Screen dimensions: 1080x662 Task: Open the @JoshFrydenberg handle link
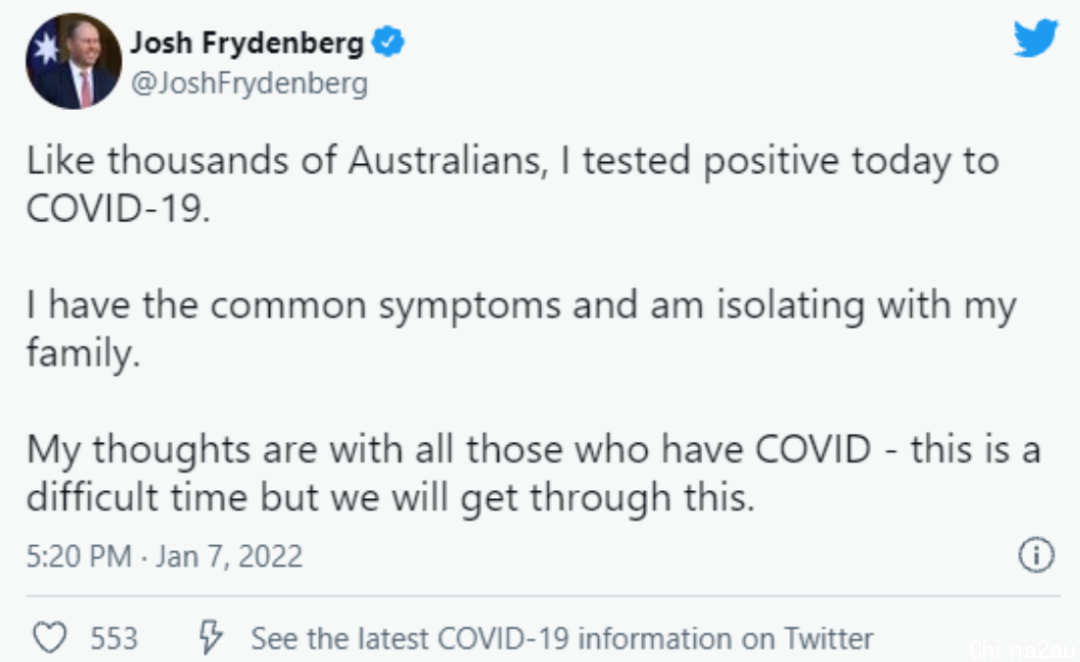click(249, 83)
